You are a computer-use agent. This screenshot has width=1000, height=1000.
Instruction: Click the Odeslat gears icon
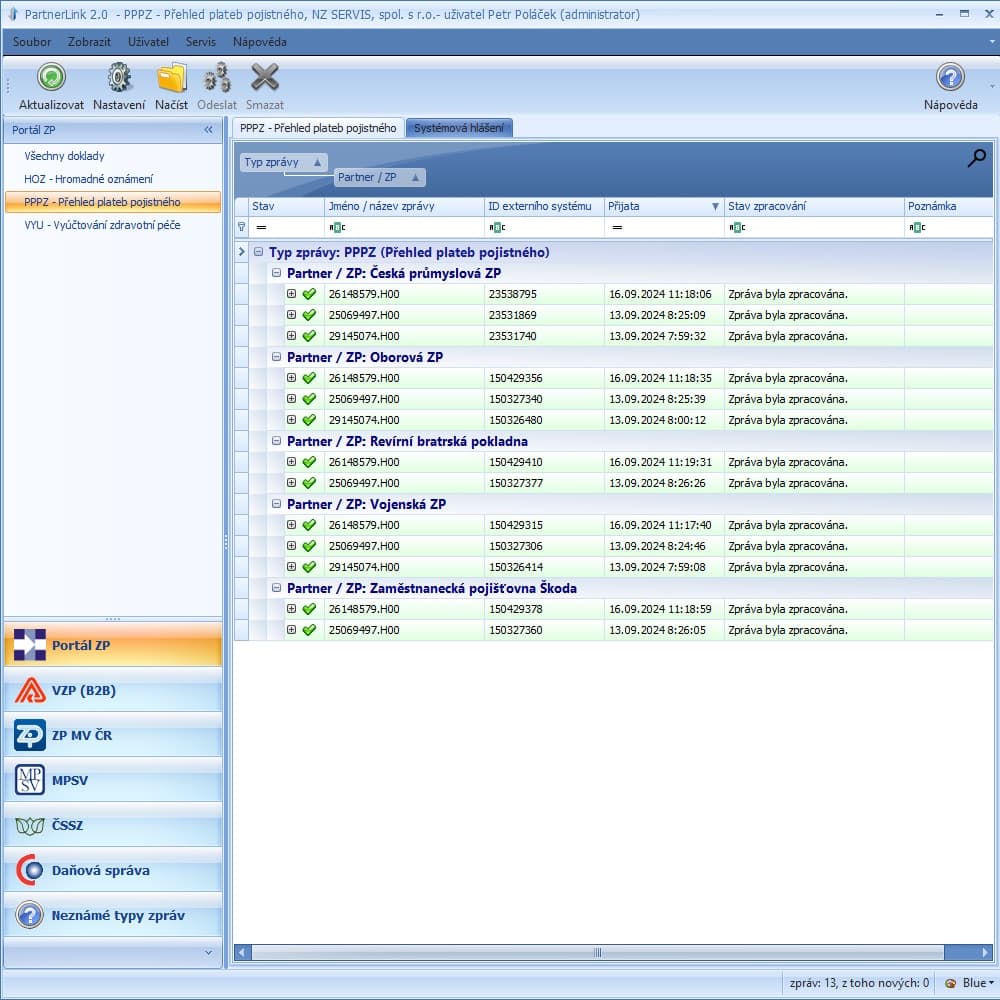217,78
